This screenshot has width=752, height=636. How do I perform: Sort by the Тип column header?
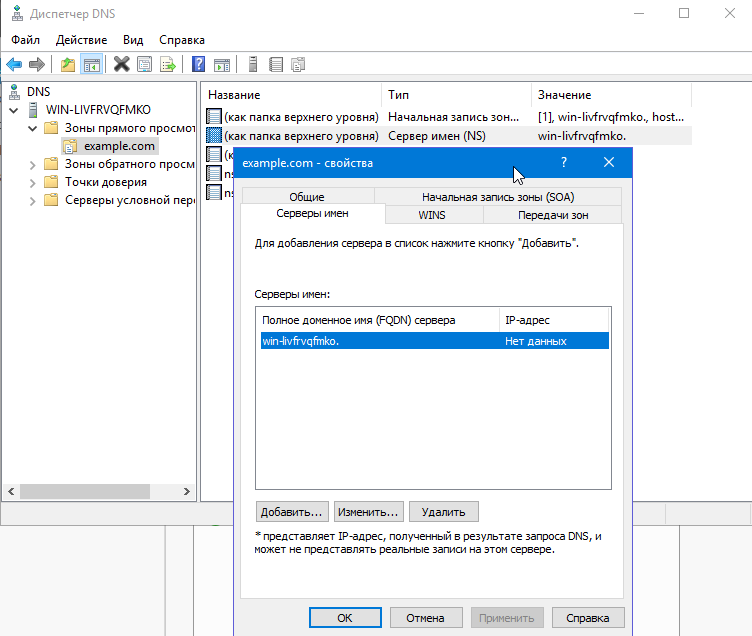coord(457,95)
